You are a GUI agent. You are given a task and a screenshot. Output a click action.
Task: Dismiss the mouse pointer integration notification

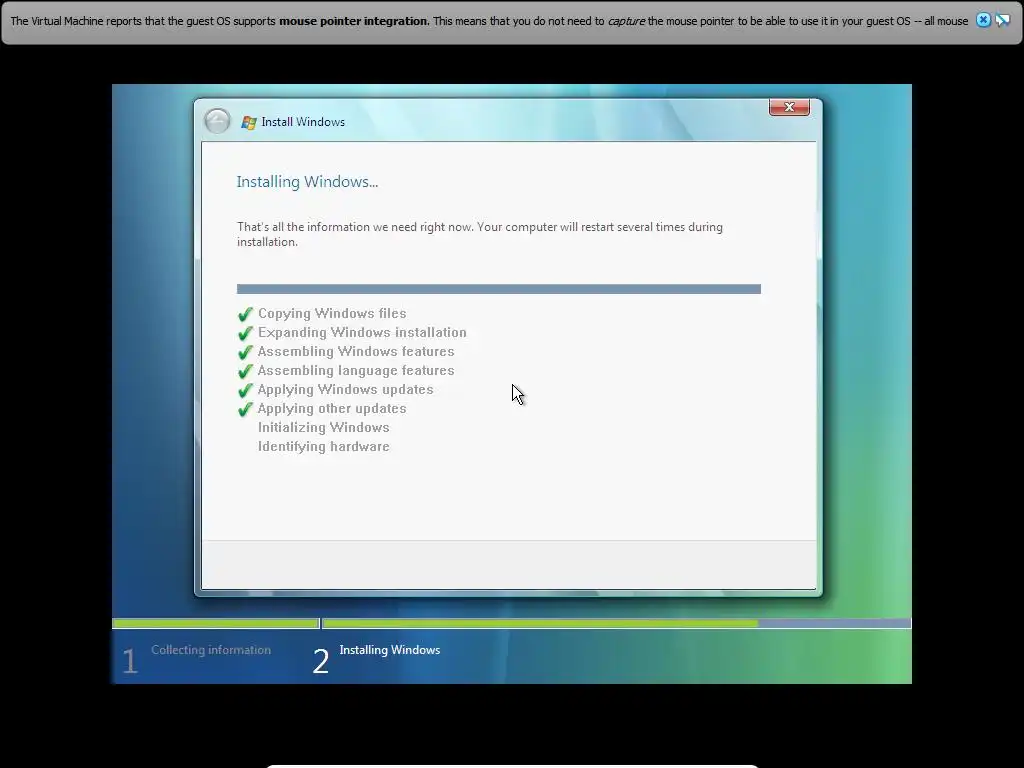[x=983, y=20]
